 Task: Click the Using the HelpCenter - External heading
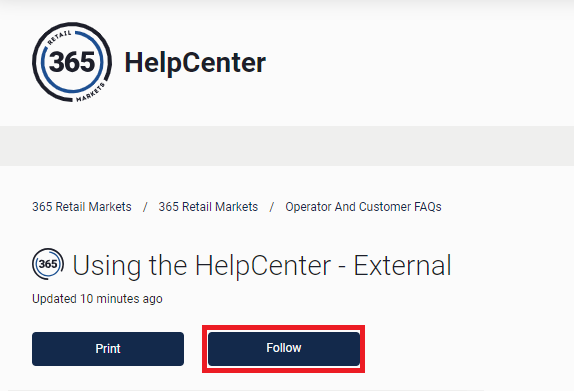[x=262, y=265]
